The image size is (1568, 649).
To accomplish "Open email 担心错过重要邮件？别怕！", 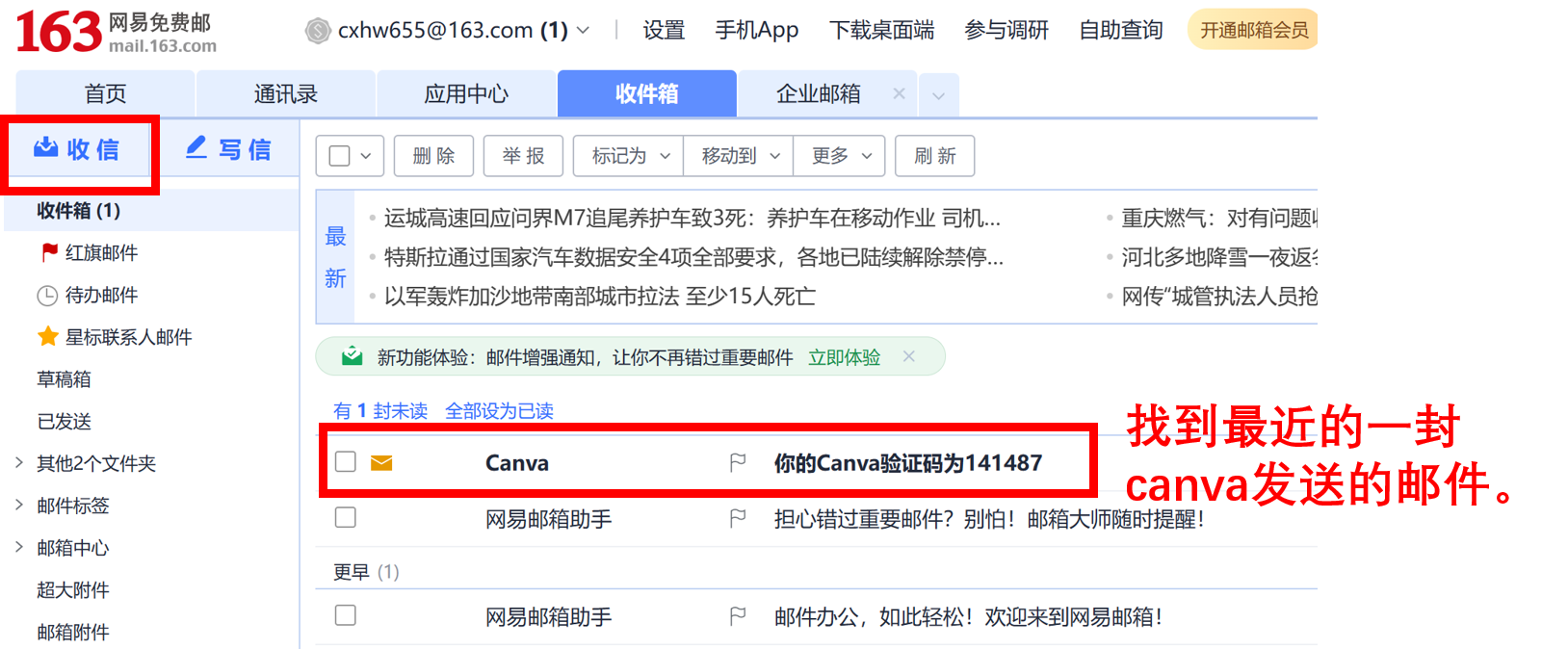I will [x=989, y=519].
